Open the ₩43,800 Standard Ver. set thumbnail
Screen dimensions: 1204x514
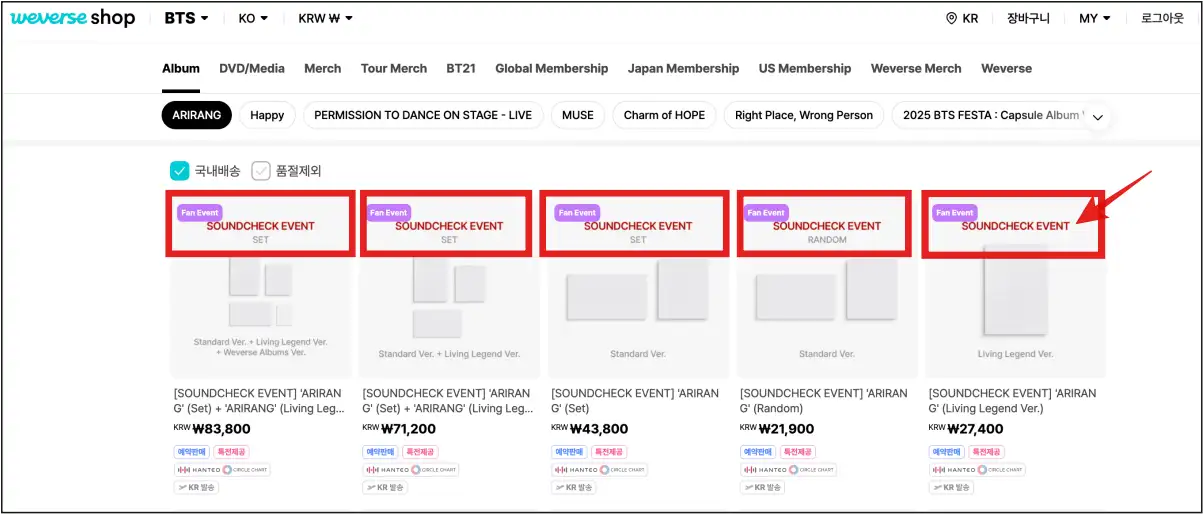(x=638, y=285)
